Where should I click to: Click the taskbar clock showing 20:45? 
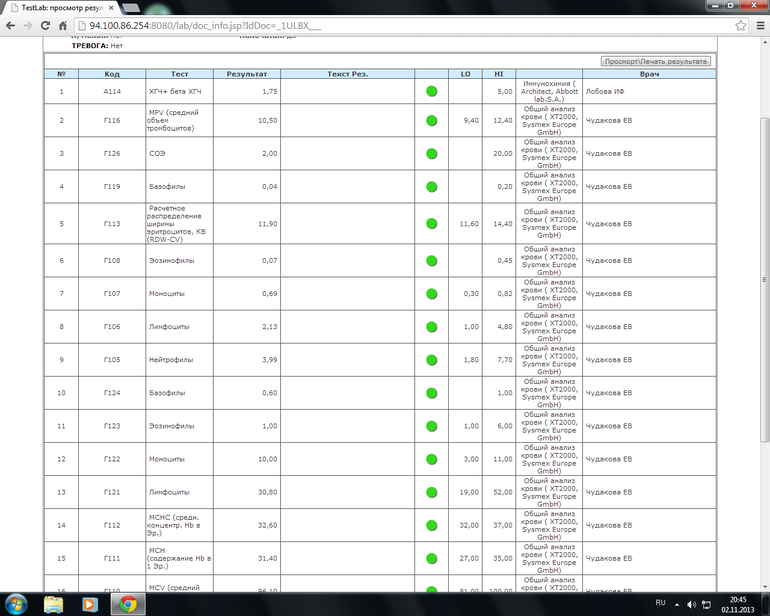[738, 604]
